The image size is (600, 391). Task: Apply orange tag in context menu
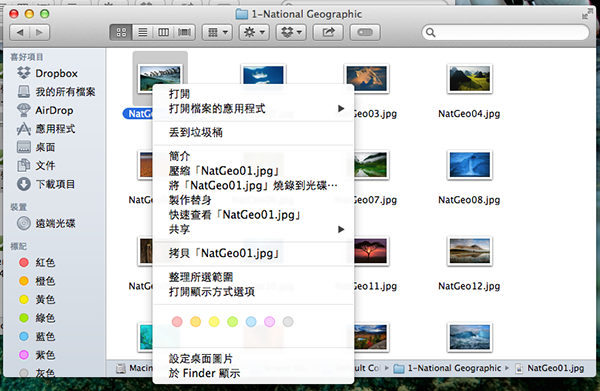tap(196, 322)
